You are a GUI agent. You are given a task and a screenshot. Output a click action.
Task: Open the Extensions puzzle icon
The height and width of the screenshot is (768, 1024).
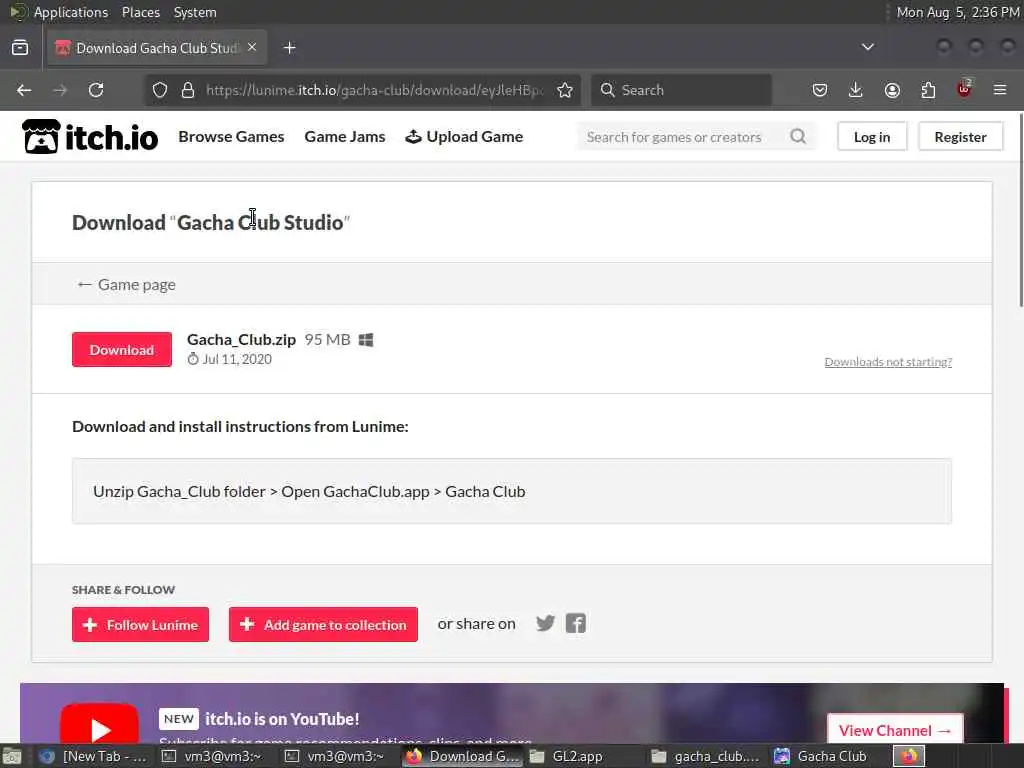[928, 90]
